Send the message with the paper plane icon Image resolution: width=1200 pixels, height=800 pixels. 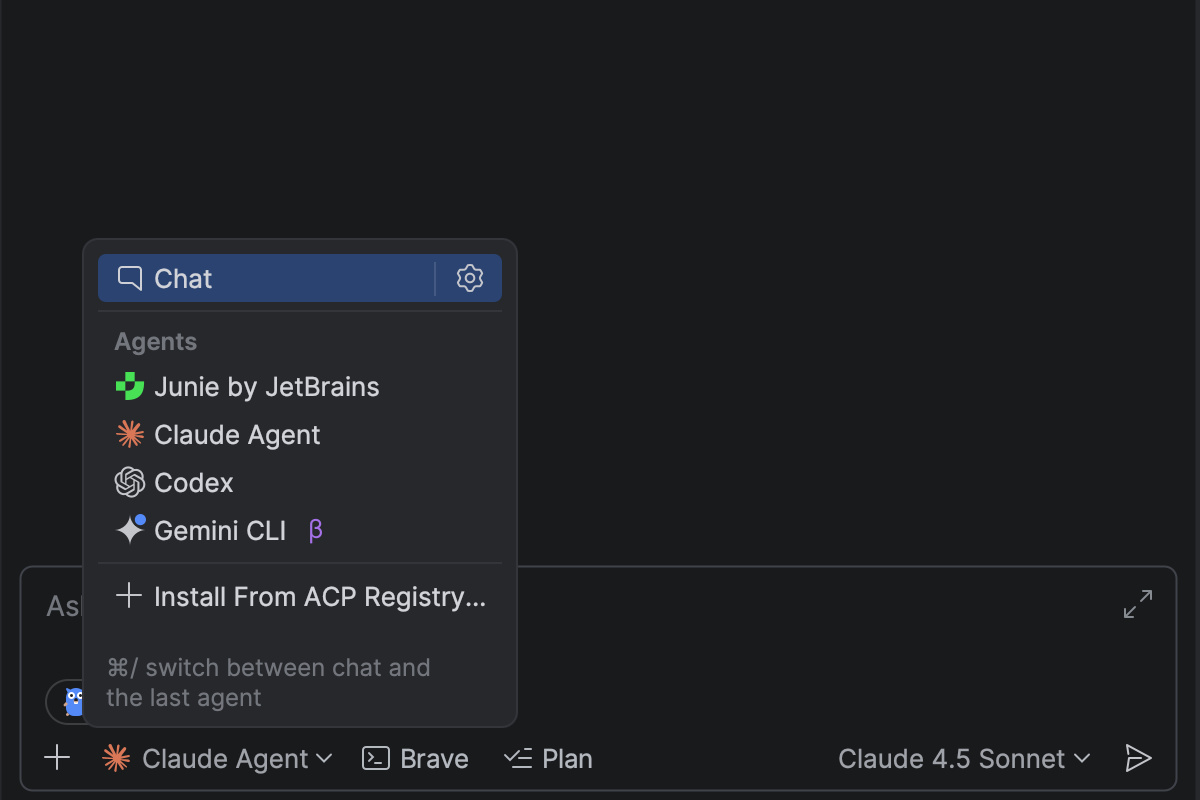[1138, 759]
